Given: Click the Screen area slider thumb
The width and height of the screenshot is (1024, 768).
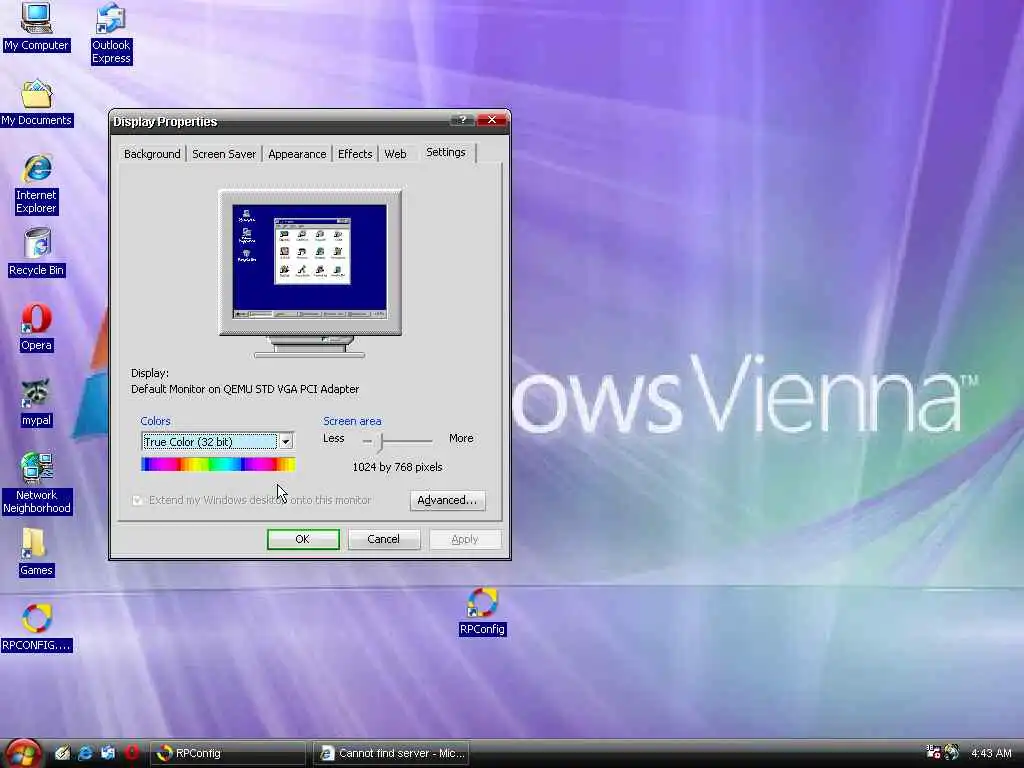Looking at the screenshot, I should click(x=379, y=442).
